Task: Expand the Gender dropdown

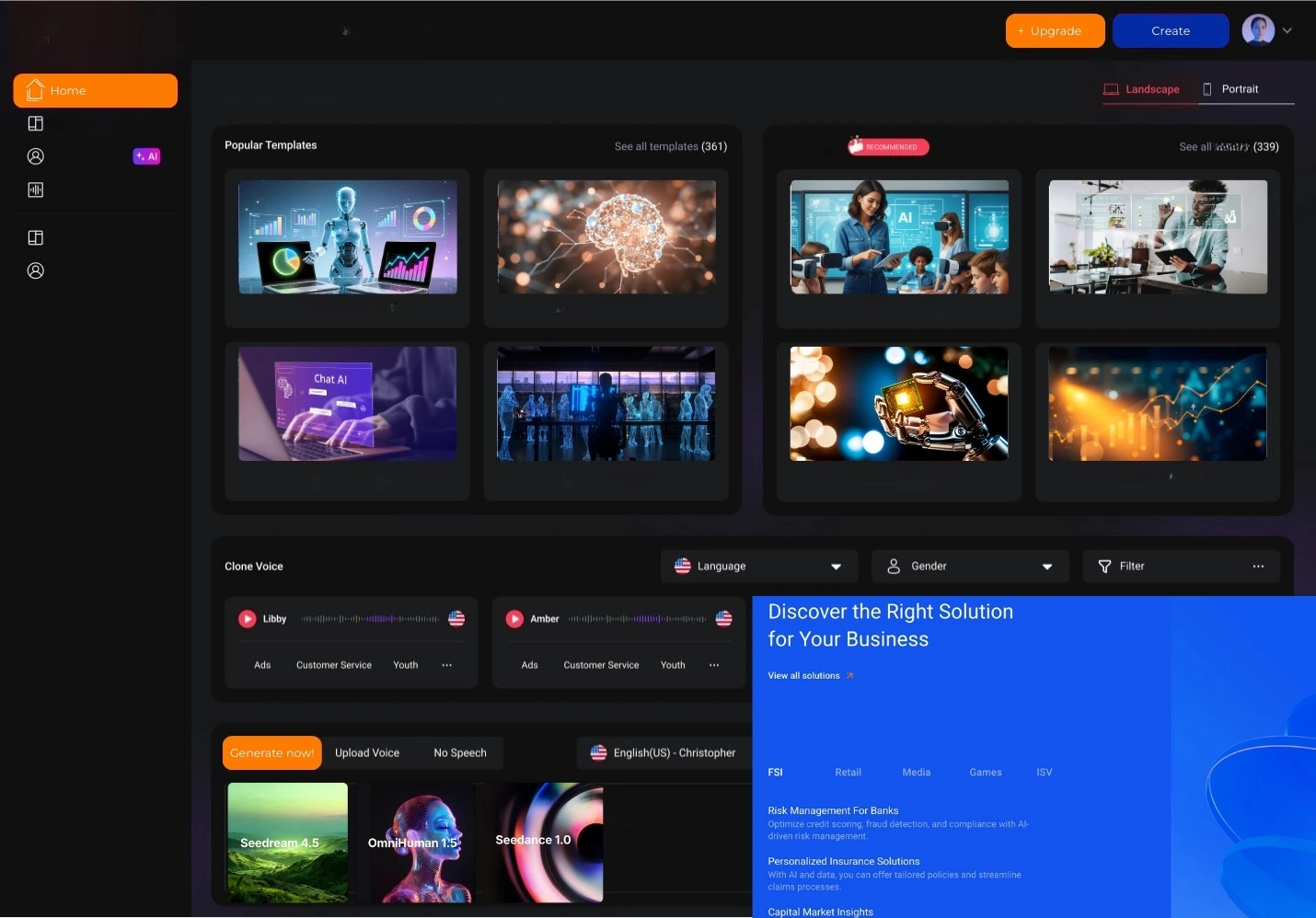Action: click(x=1046, y=567)
